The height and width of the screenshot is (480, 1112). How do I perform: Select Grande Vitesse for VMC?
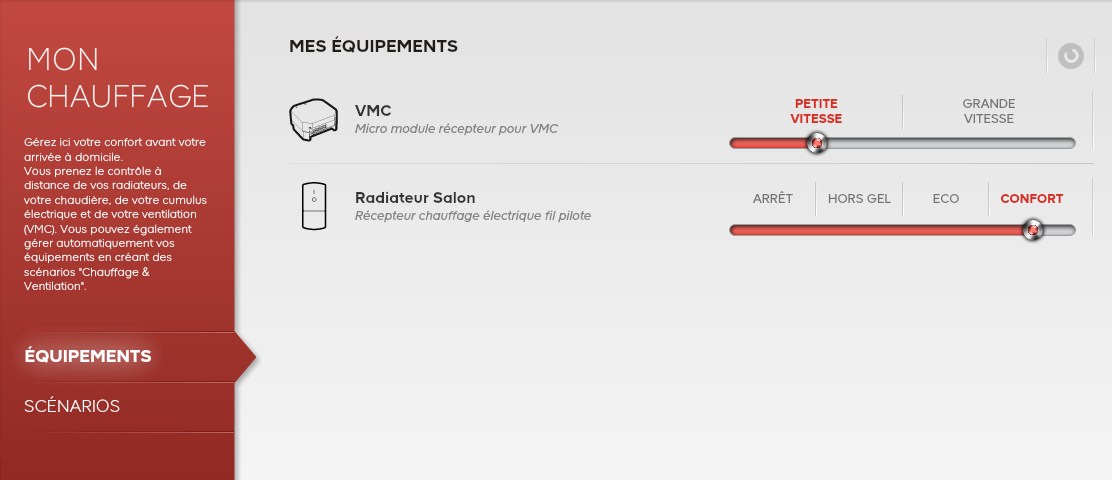coord(989,111)
